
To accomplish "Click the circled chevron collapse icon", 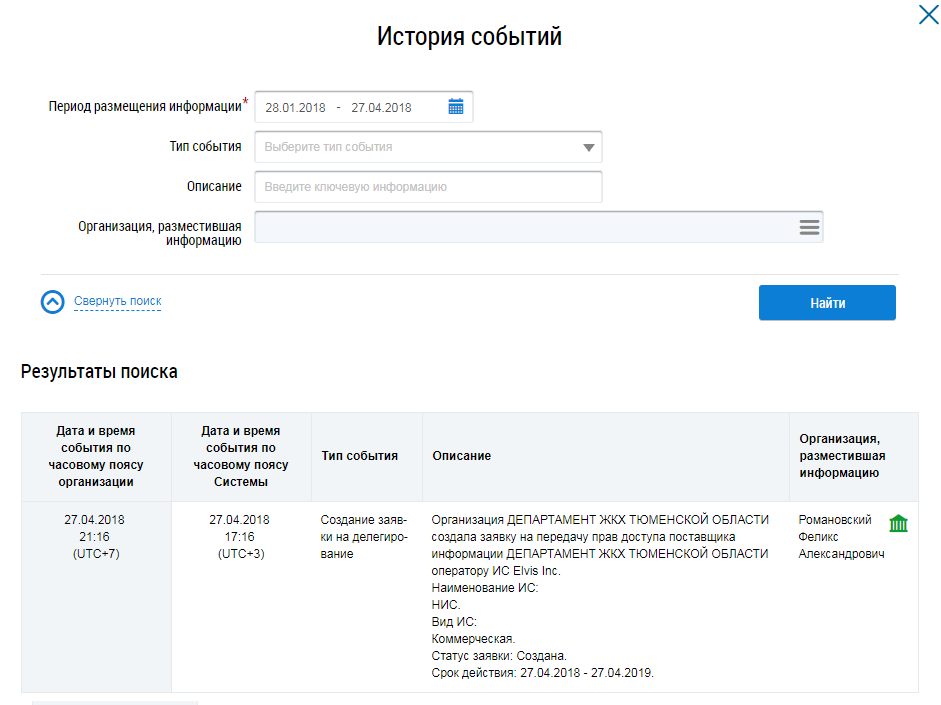I will tap(53, 302).
